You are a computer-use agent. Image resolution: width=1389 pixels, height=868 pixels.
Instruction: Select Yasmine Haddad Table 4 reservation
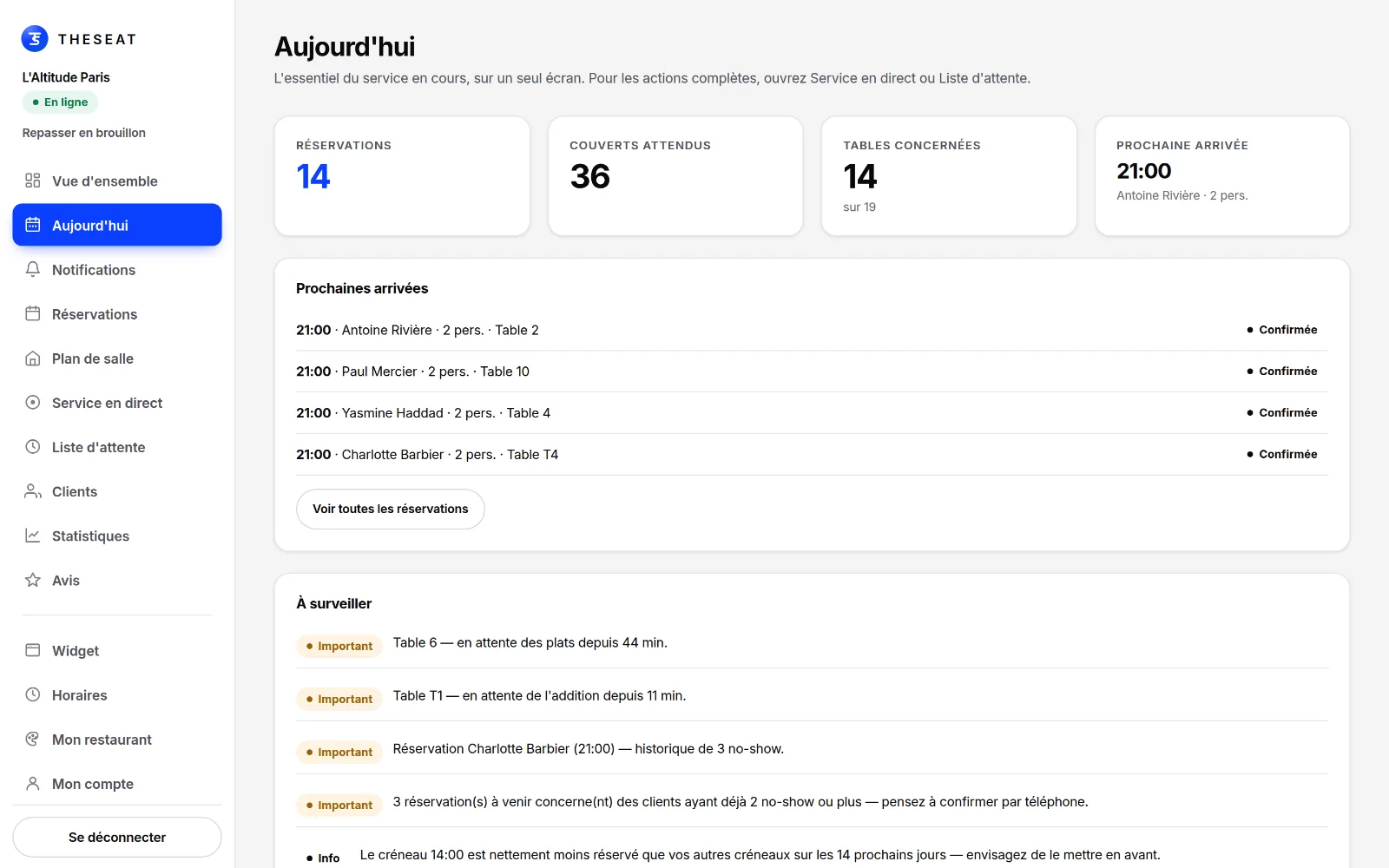[812, 413]
